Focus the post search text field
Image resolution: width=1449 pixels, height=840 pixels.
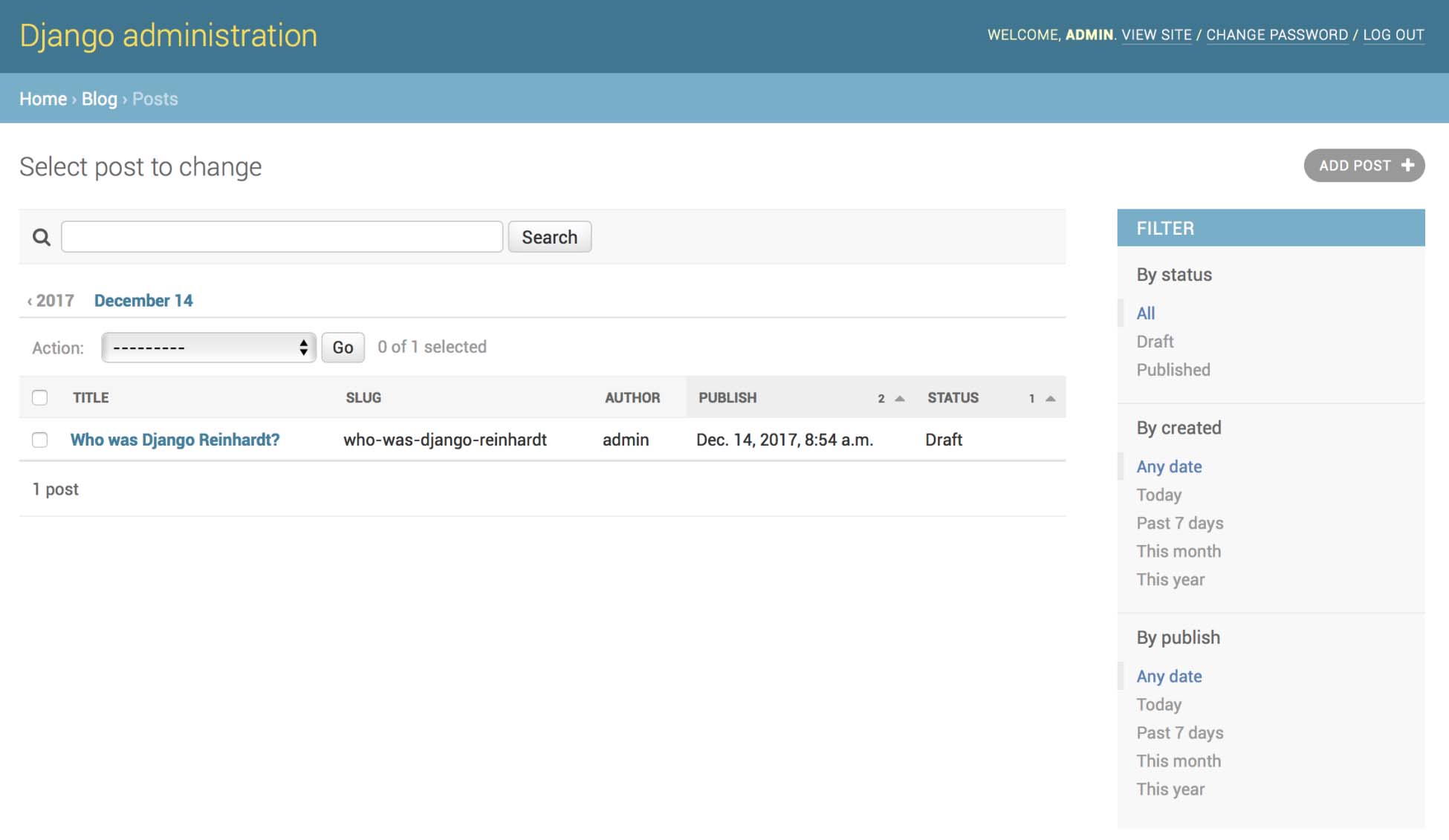[282, 237]
